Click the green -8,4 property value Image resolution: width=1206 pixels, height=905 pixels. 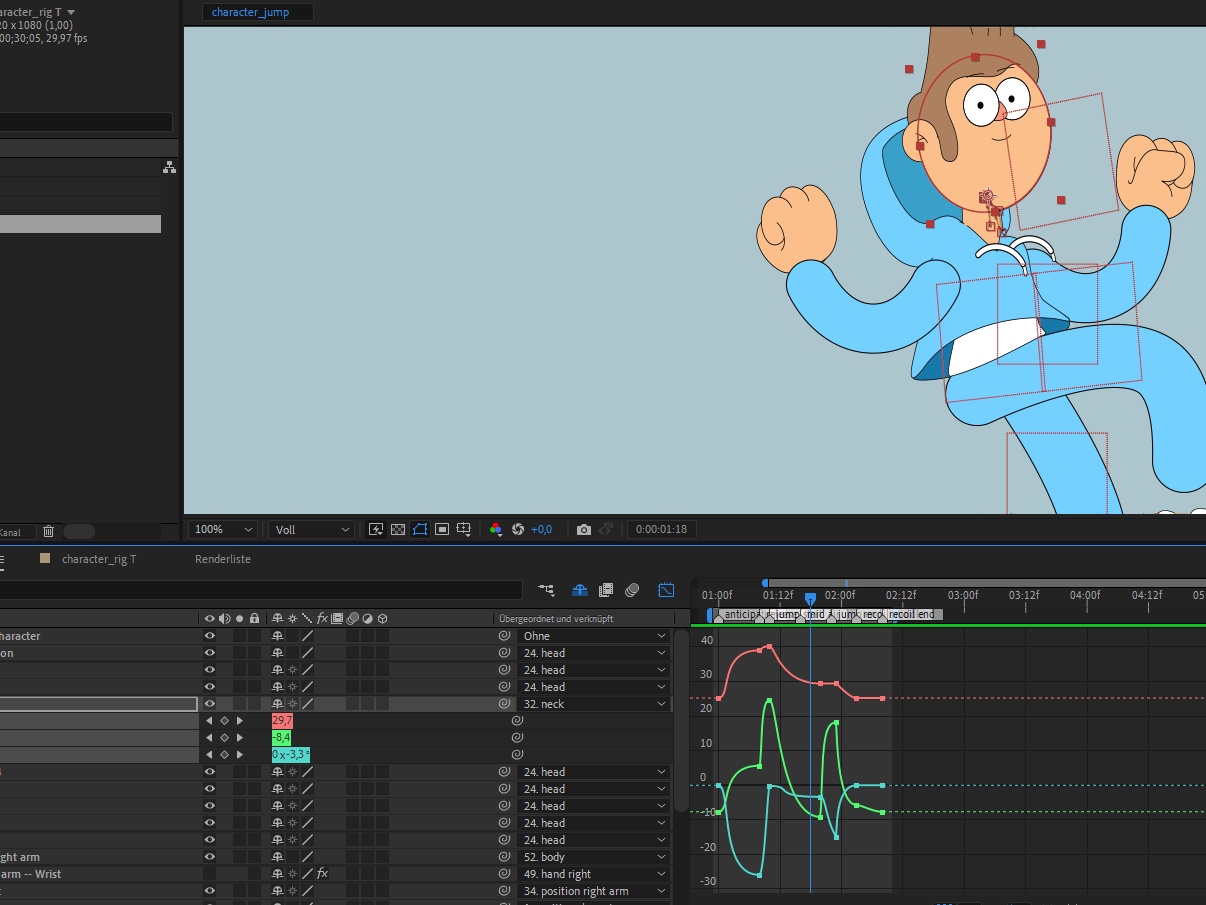(x=281, y=738)
